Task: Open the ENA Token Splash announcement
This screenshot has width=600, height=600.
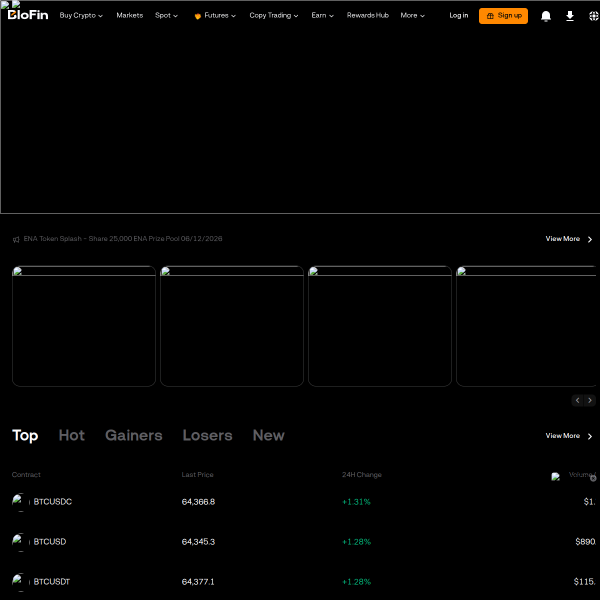Action: [123, 239]
